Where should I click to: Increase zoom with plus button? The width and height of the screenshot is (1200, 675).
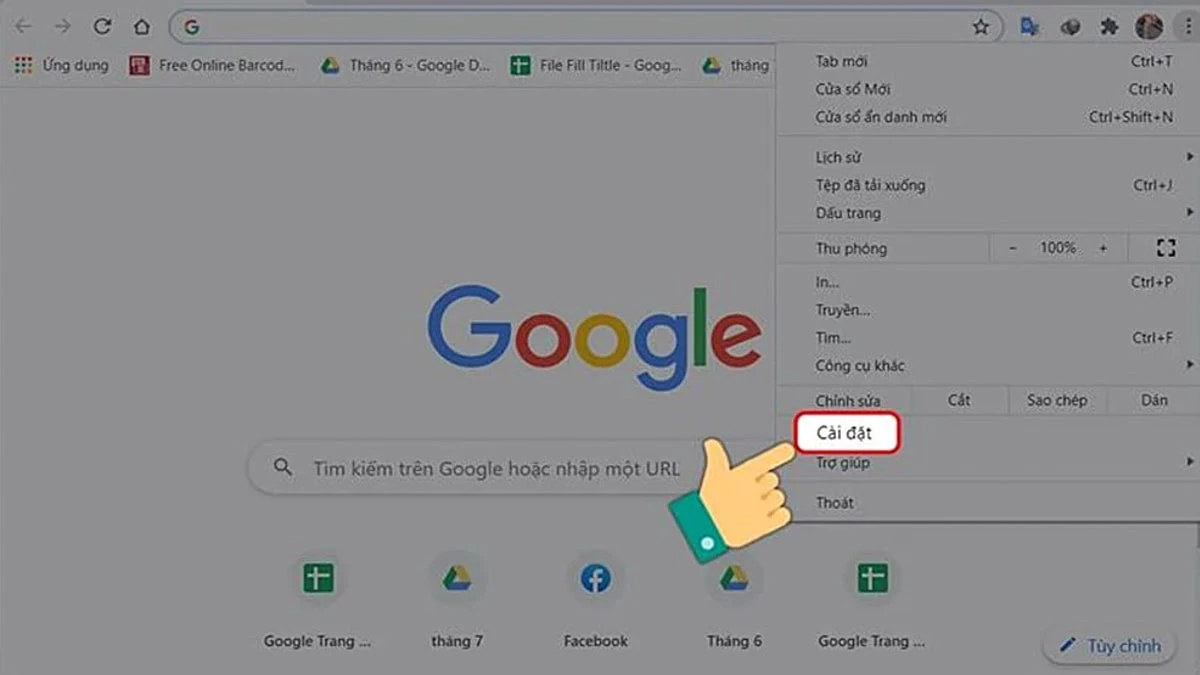point(1103,248)
